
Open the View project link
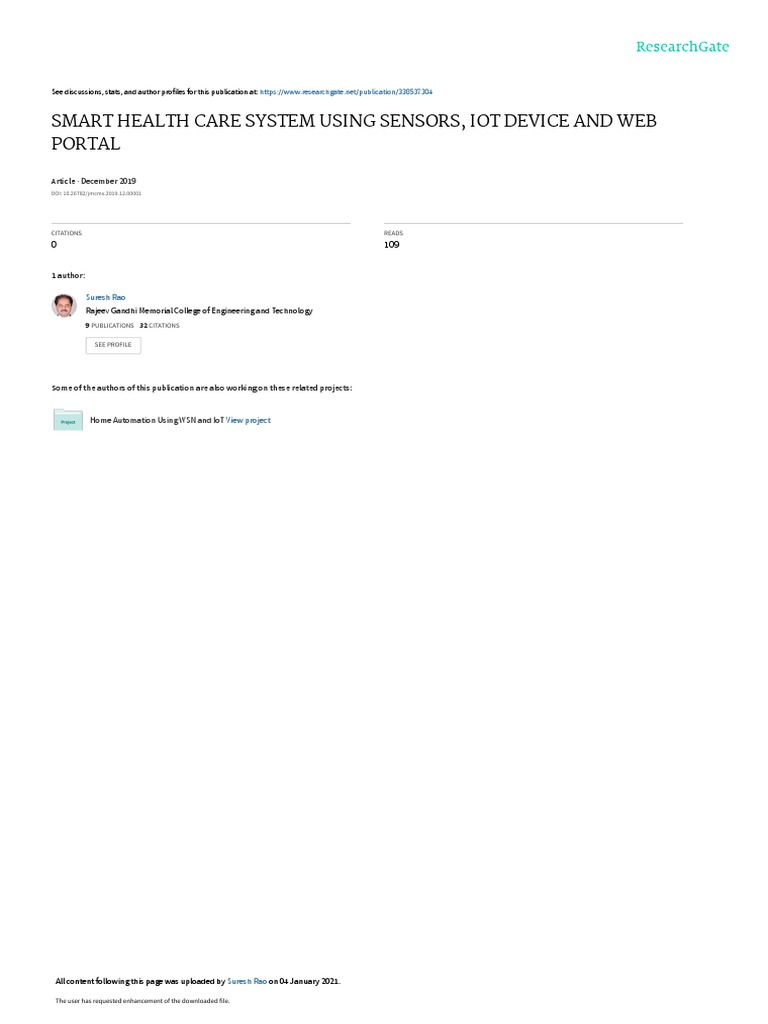pos(248,421)
